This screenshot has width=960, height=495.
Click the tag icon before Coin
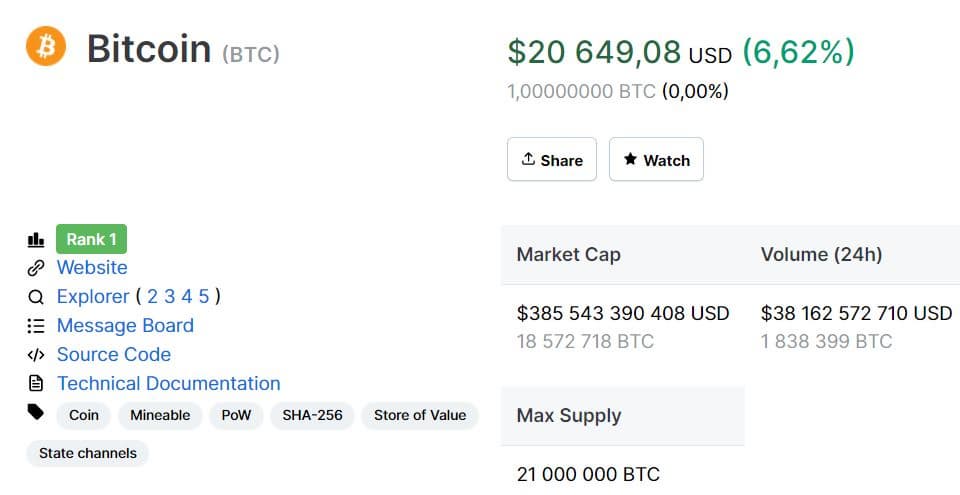(36, 412)
